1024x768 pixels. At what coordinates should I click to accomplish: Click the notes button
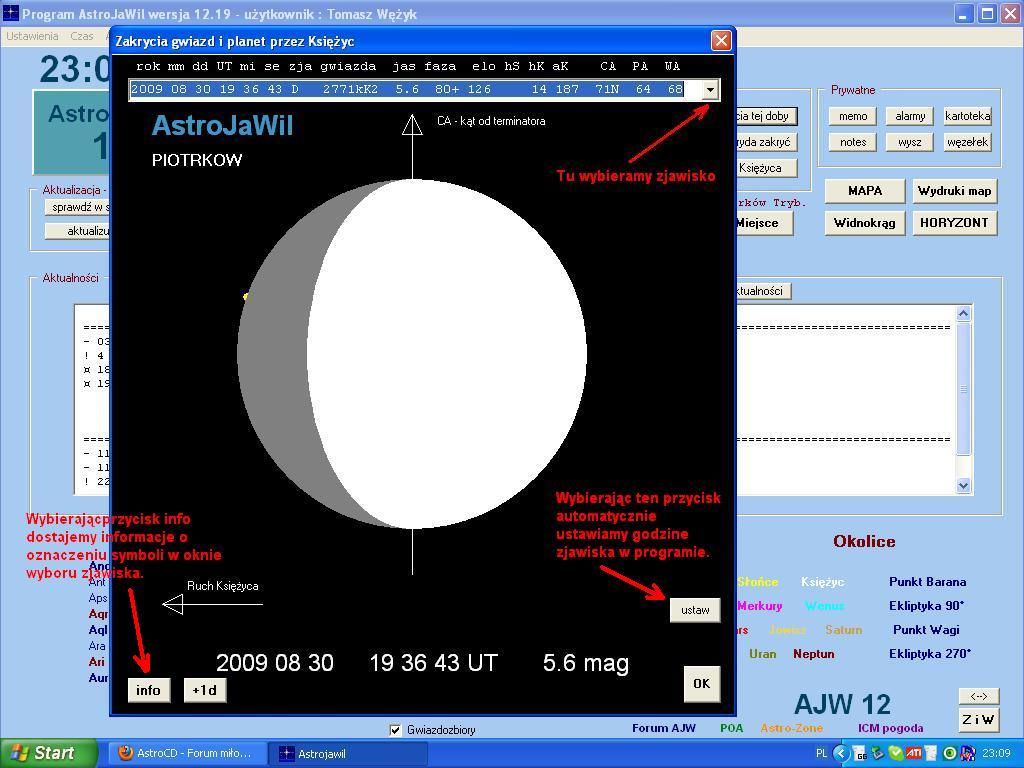(x=853, y=142)
